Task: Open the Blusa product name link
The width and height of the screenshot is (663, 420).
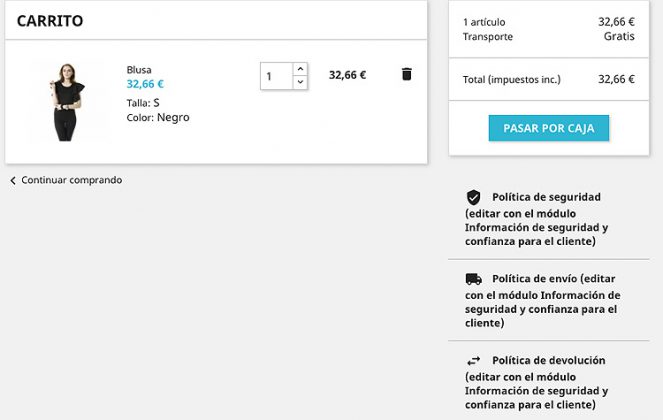Action: [139, 70]
